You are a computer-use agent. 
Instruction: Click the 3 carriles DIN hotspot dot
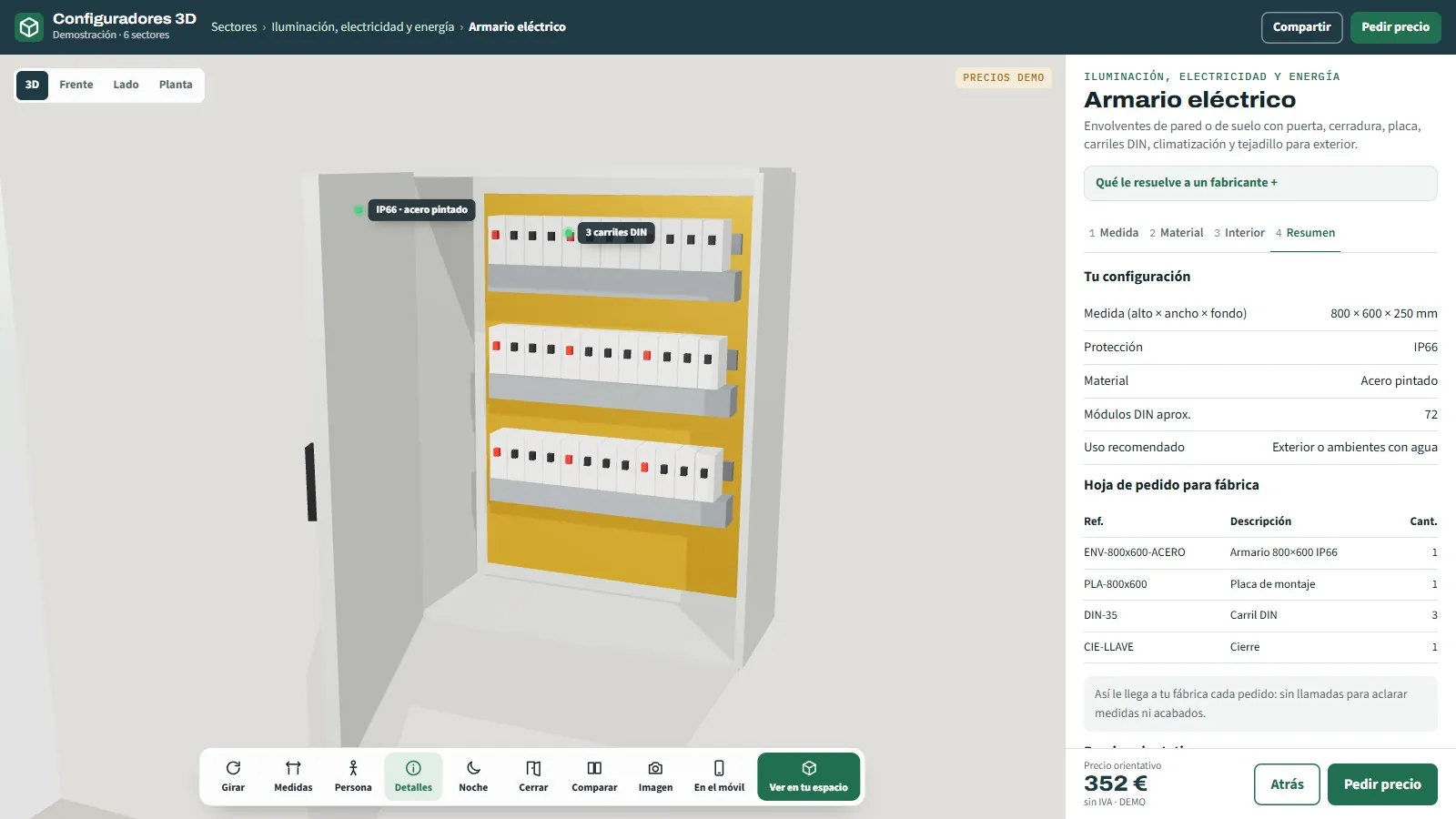click(569, 233)
